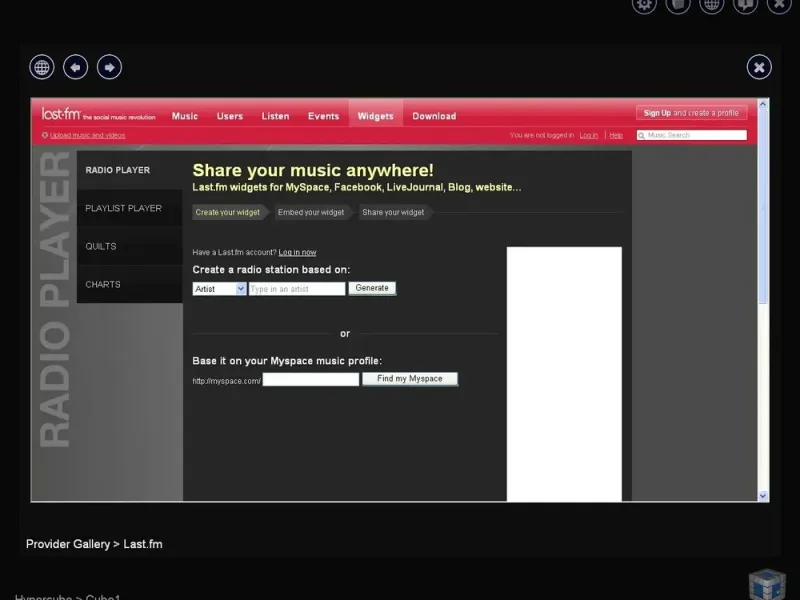The width and height of the screenshot is (800, 600).
Task: Click the Provider Gallery breadcrumb
Action: point(68,544)
